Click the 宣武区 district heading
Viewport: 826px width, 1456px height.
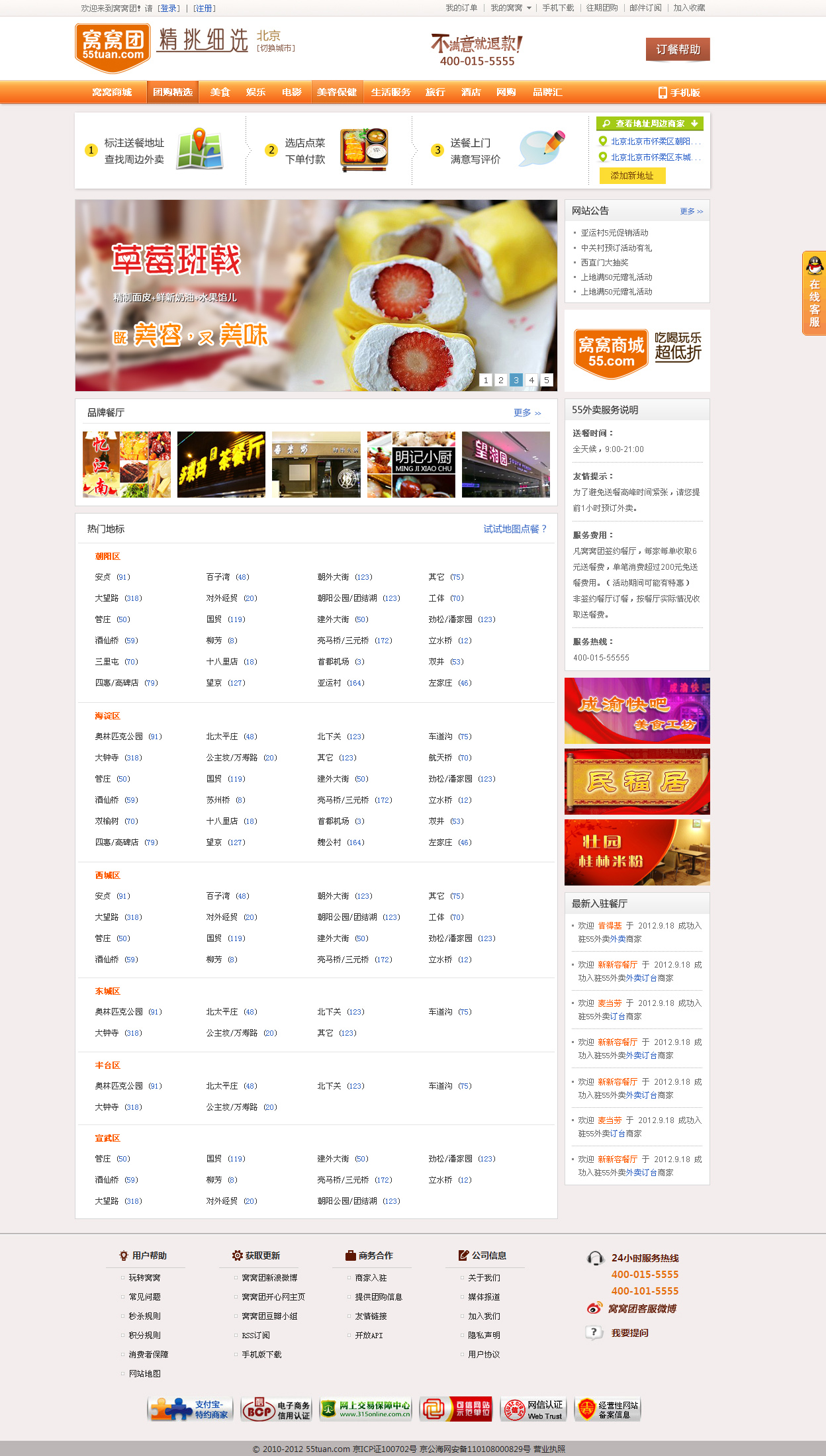(x=107, y=1138)
